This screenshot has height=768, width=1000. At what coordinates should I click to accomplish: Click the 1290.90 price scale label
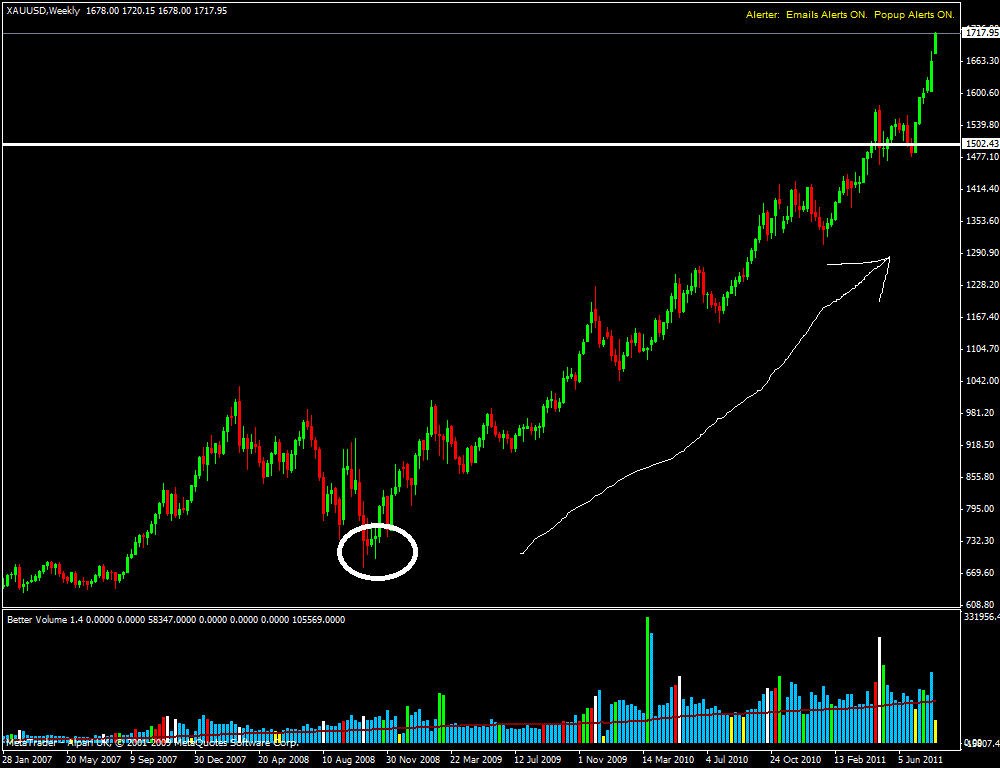point(983,253)
